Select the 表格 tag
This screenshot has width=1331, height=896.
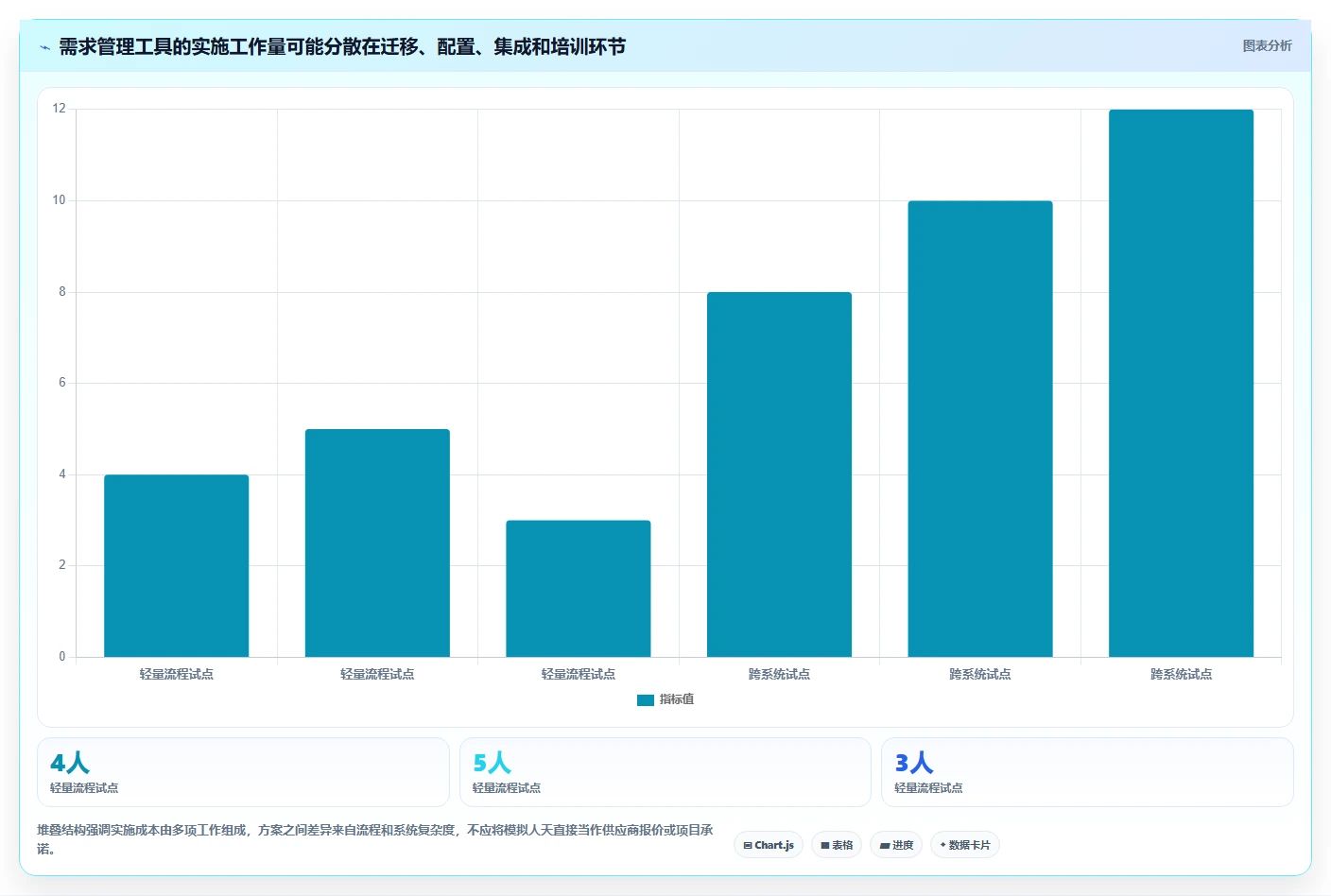[x=837, y=845]
